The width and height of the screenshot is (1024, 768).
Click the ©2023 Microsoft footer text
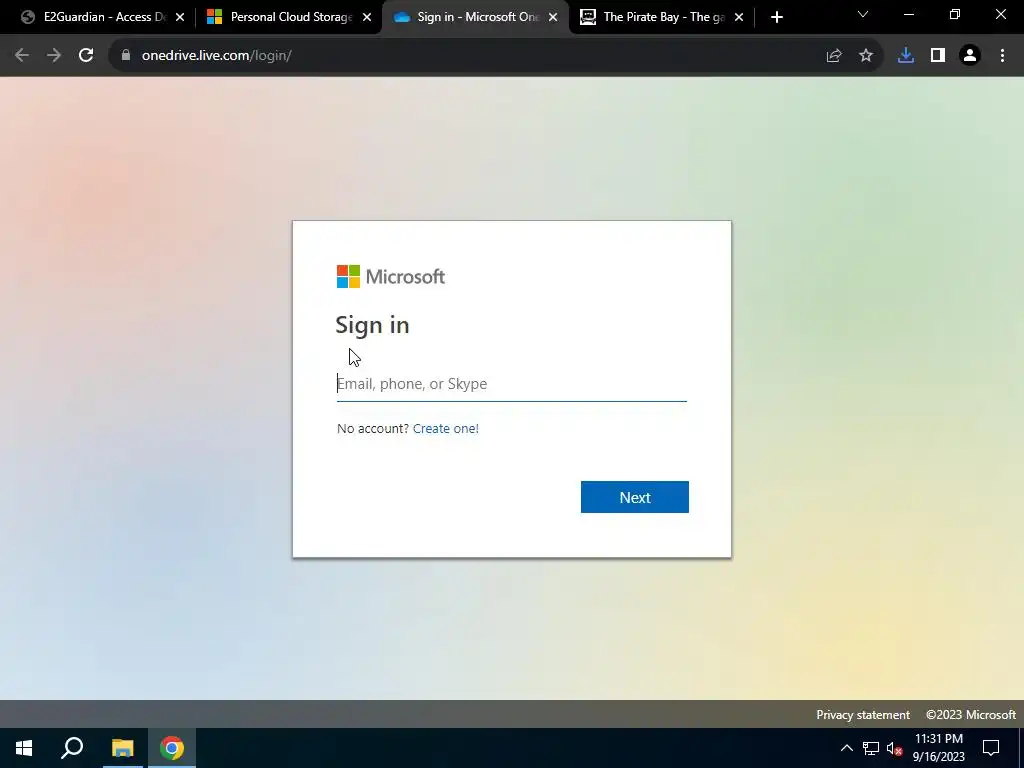[970, 714]
